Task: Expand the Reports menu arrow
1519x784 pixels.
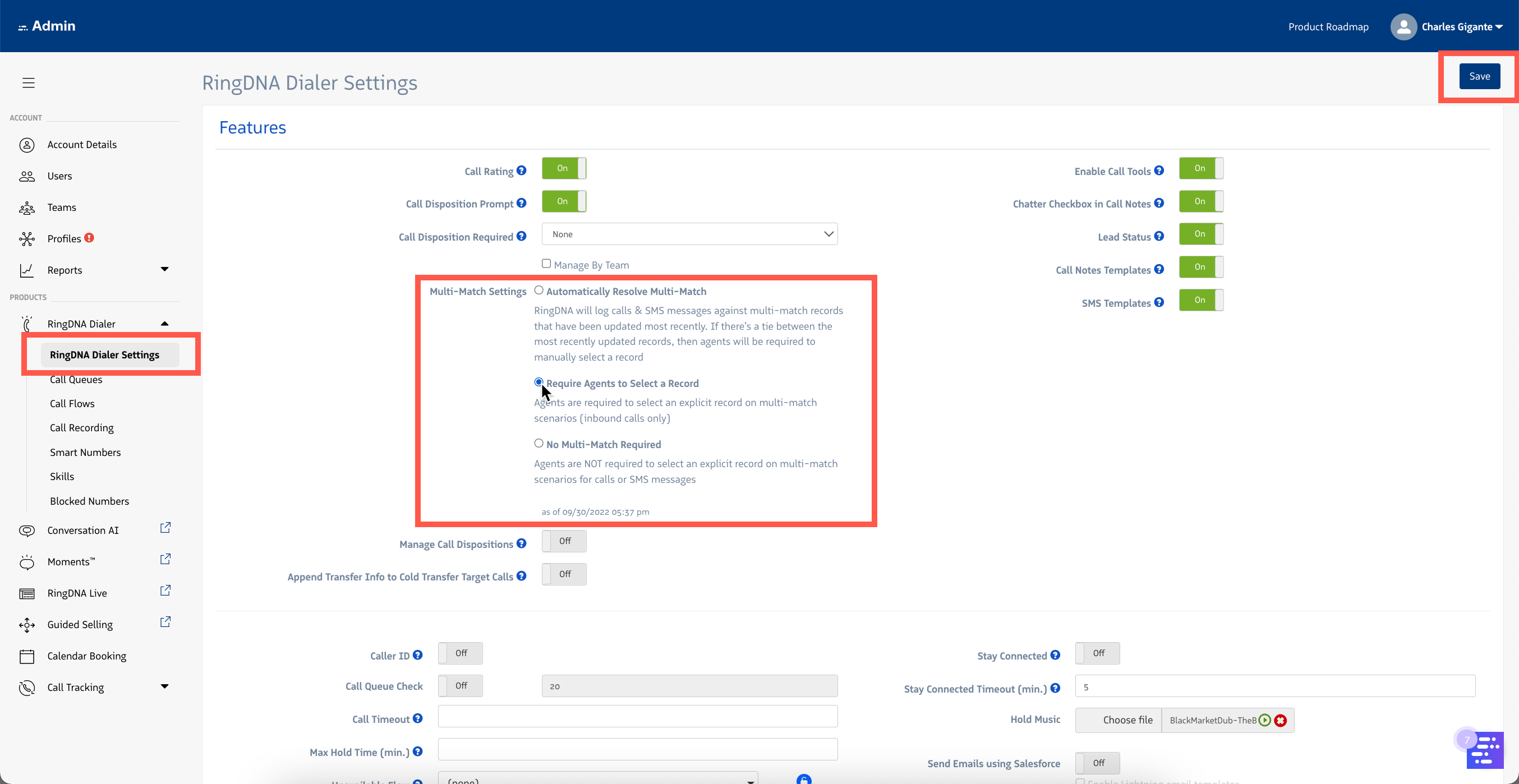Action: [164, 269]
